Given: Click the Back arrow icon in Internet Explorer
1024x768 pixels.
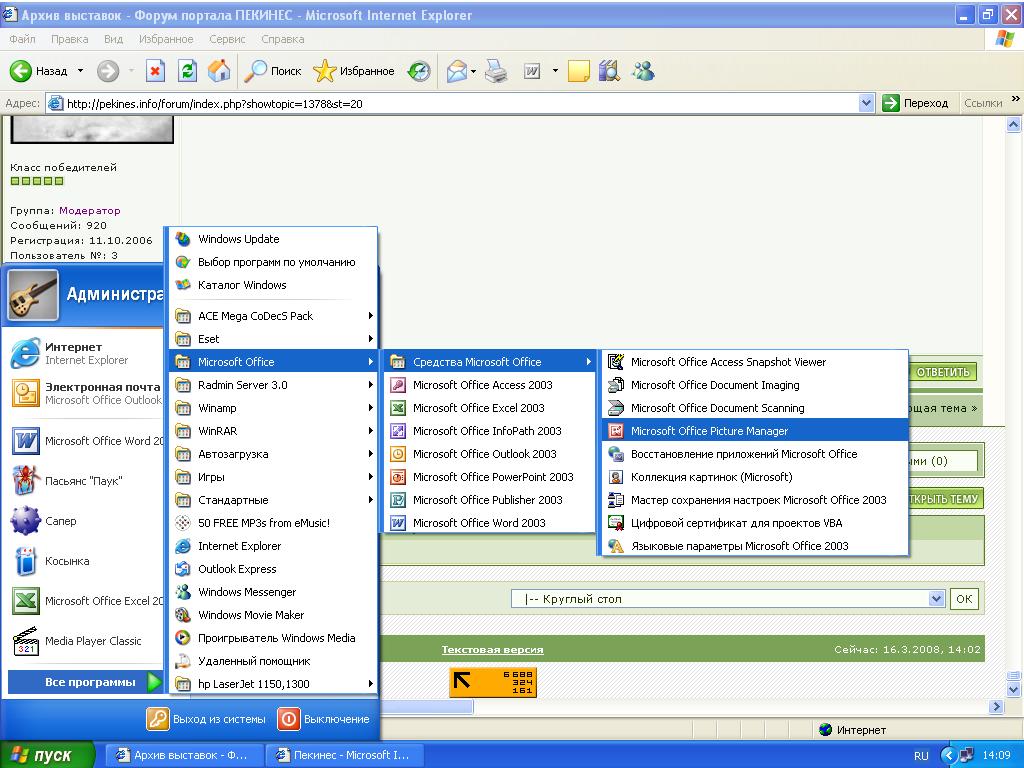Looking at the screenshot, I should [21, 71].
